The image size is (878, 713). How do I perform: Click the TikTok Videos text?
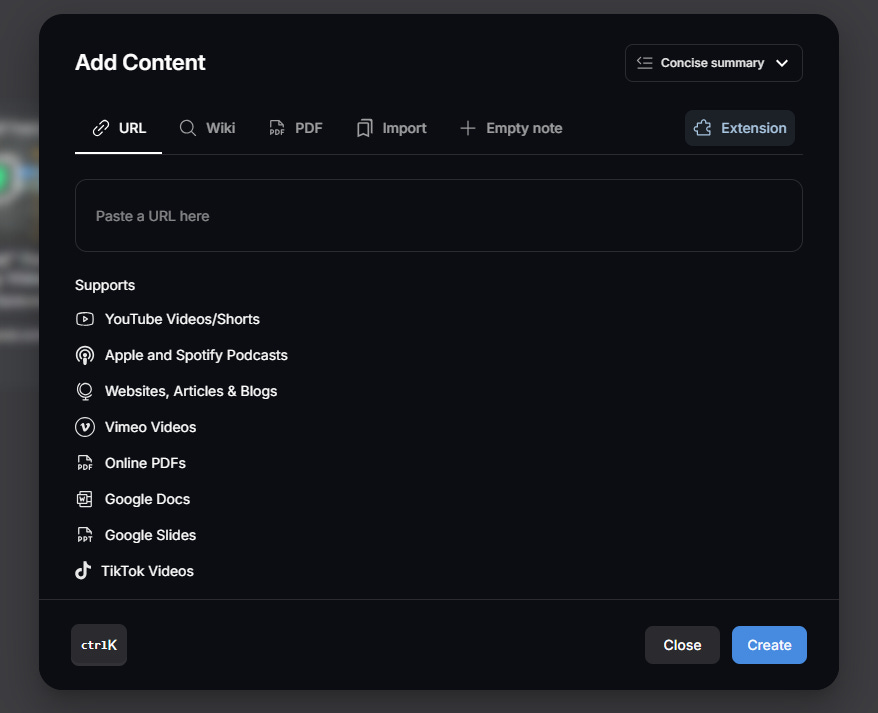[x=147, y=571]
